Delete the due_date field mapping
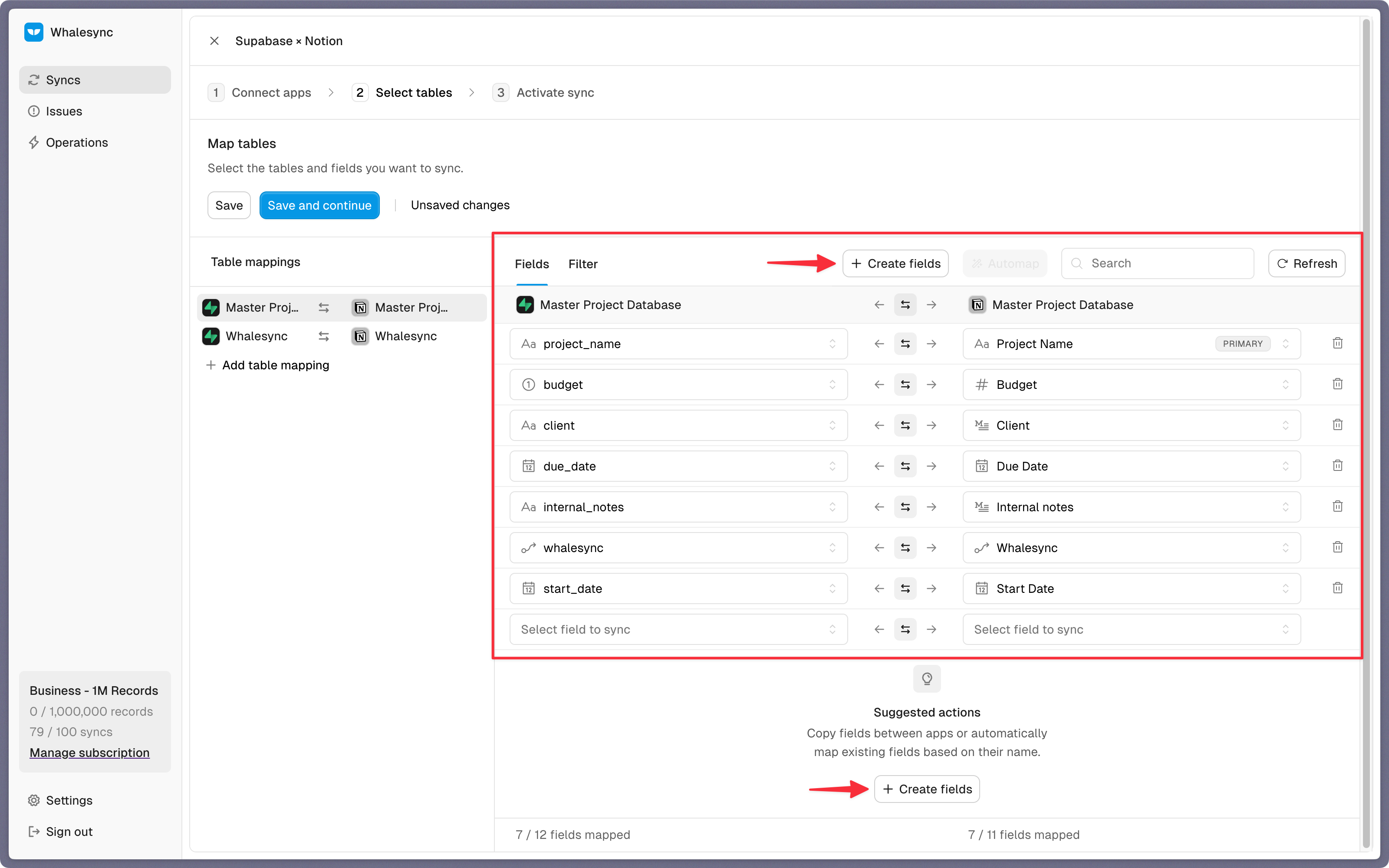The height and width of the screenshot is (868, 1389). (x=1337, y=466)
